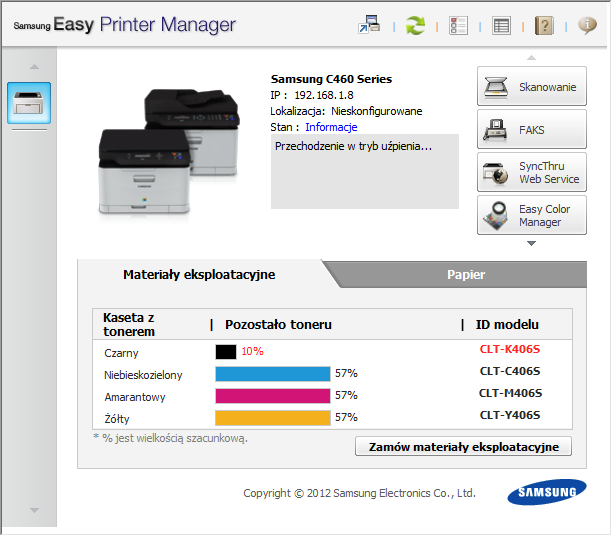This screenshot has width=612, height=536.
Task: Open Skanowanie scanning function
Action: click(x=532, y=86)
